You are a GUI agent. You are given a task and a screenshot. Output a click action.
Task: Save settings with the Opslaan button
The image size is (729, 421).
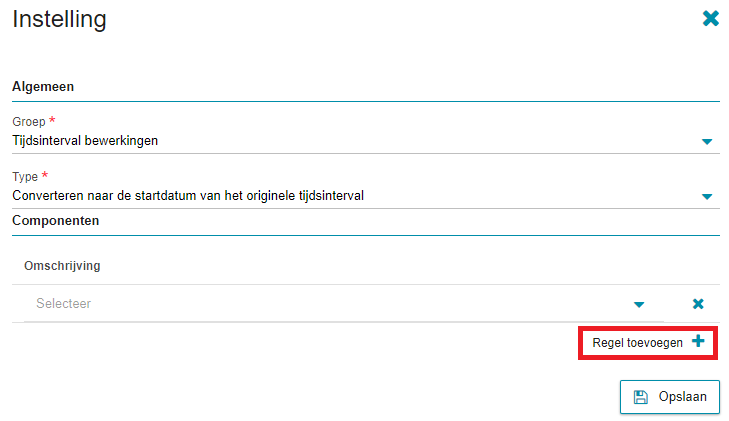[669, 397]
